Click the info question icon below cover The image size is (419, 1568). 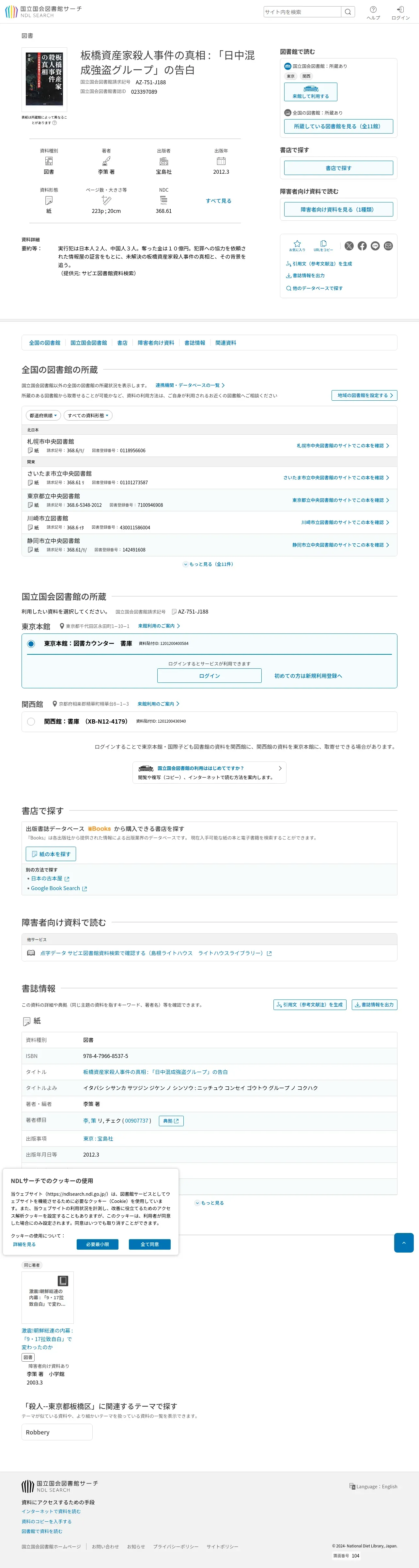pyautogui.click(x=54, y=122)
